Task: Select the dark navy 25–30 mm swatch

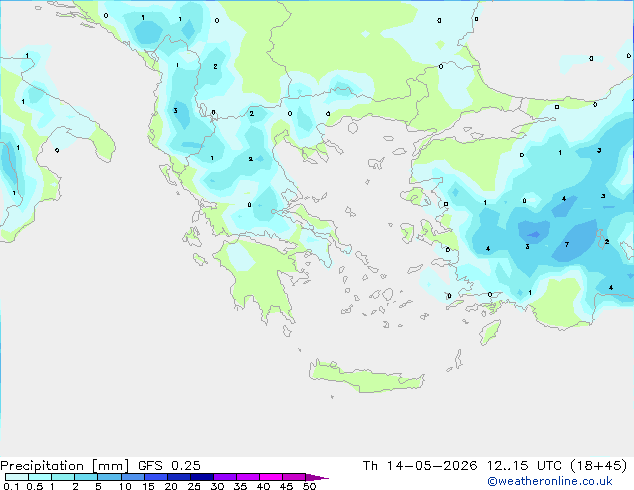Action: coord(202,477)
